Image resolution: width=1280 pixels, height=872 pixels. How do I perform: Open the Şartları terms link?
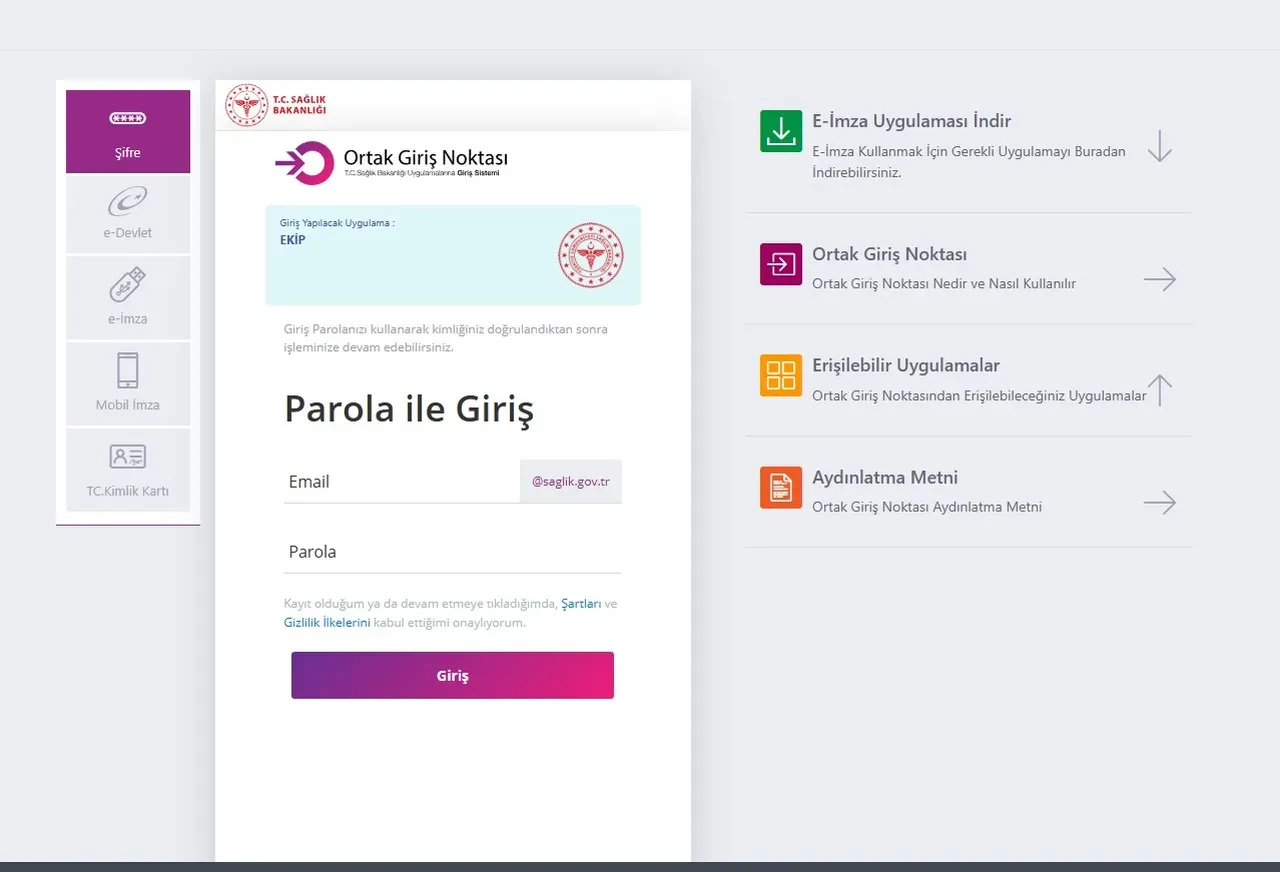581,604
